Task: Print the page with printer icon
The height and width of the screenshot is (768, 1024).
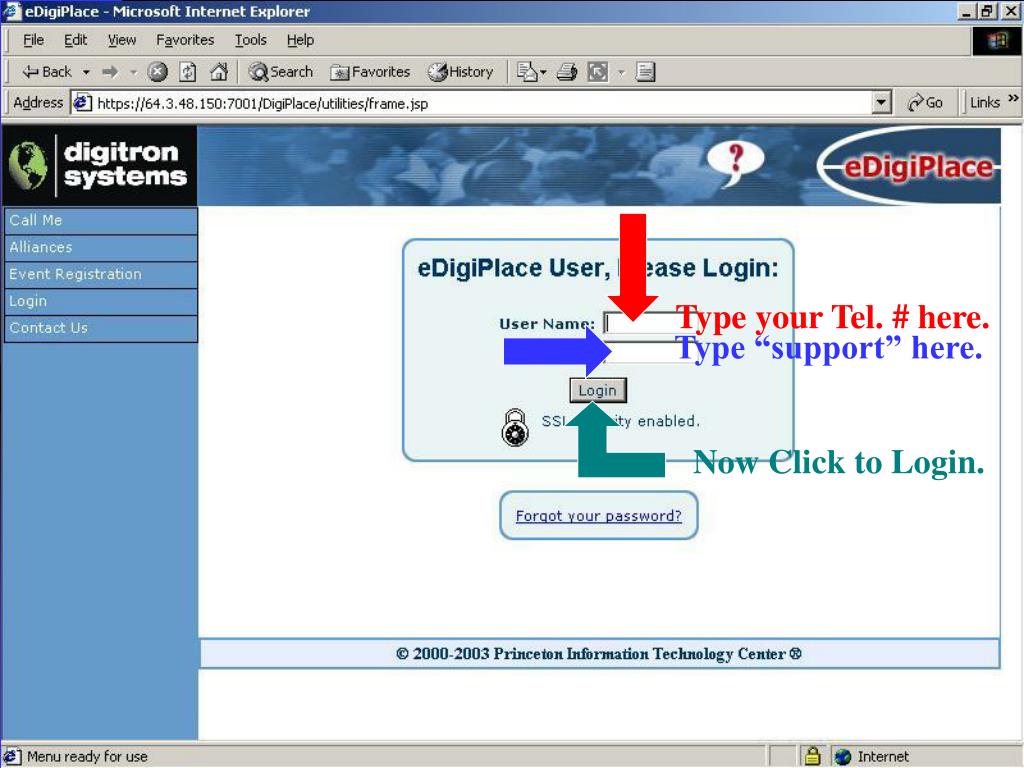Action: tap(567, 72)
